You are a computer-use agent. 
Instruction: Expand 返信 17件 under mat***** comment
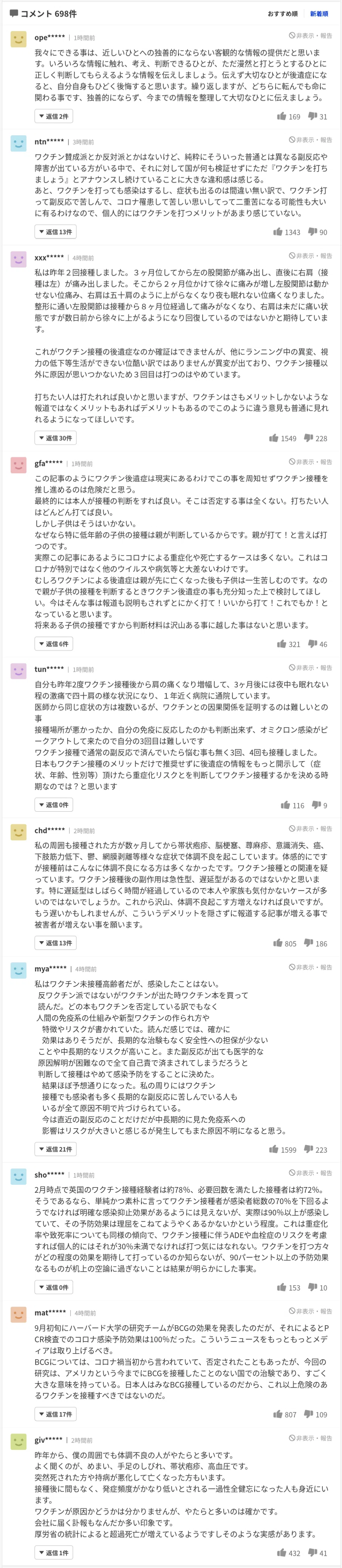tap(56, 1414)
